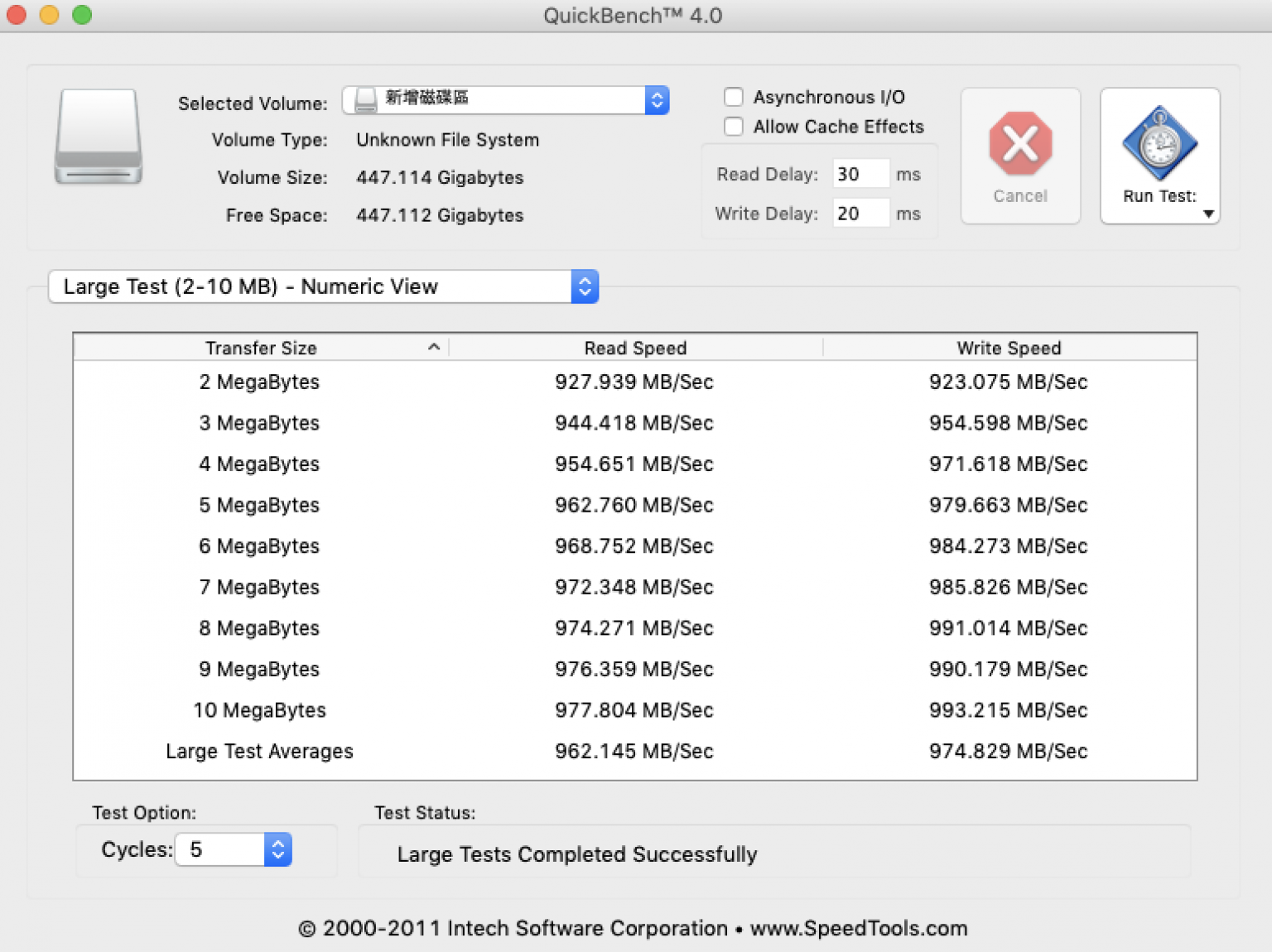Viewport: 1272px width, 952px height.
Task: Open the Run Test dropdown triangle
Action: [x=1208, y=214]
